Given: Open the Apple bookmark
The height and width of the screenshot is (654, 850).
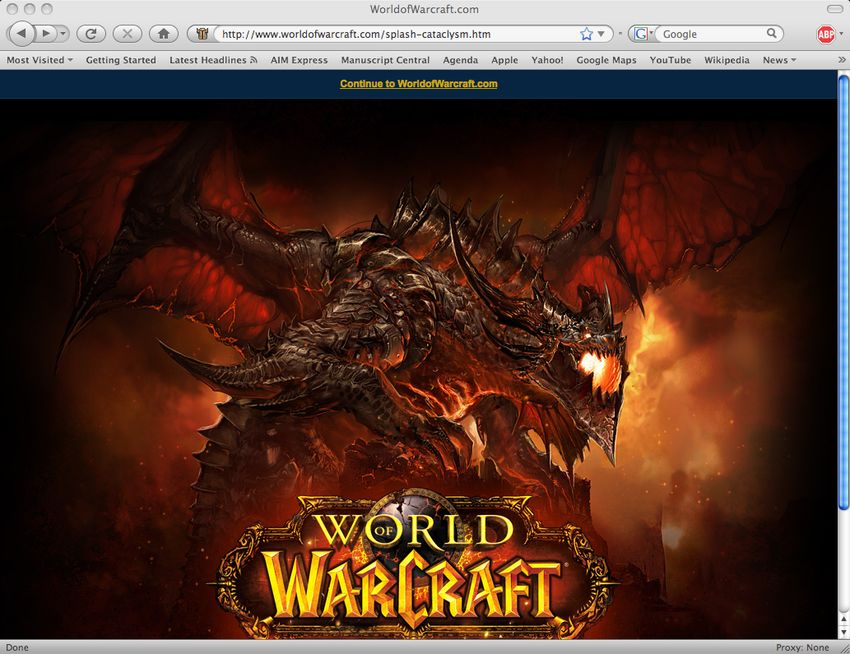Looking at the screenshot, I should tap(505, 60).
